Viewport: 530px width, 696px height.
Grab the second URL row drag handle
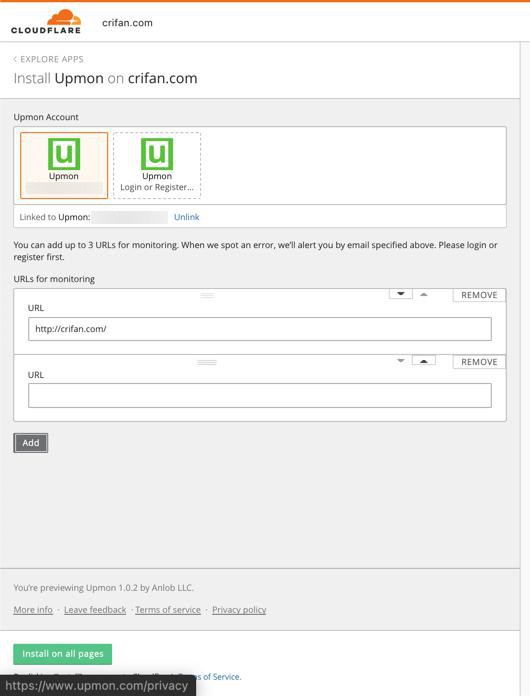click(x=207, y=362)
